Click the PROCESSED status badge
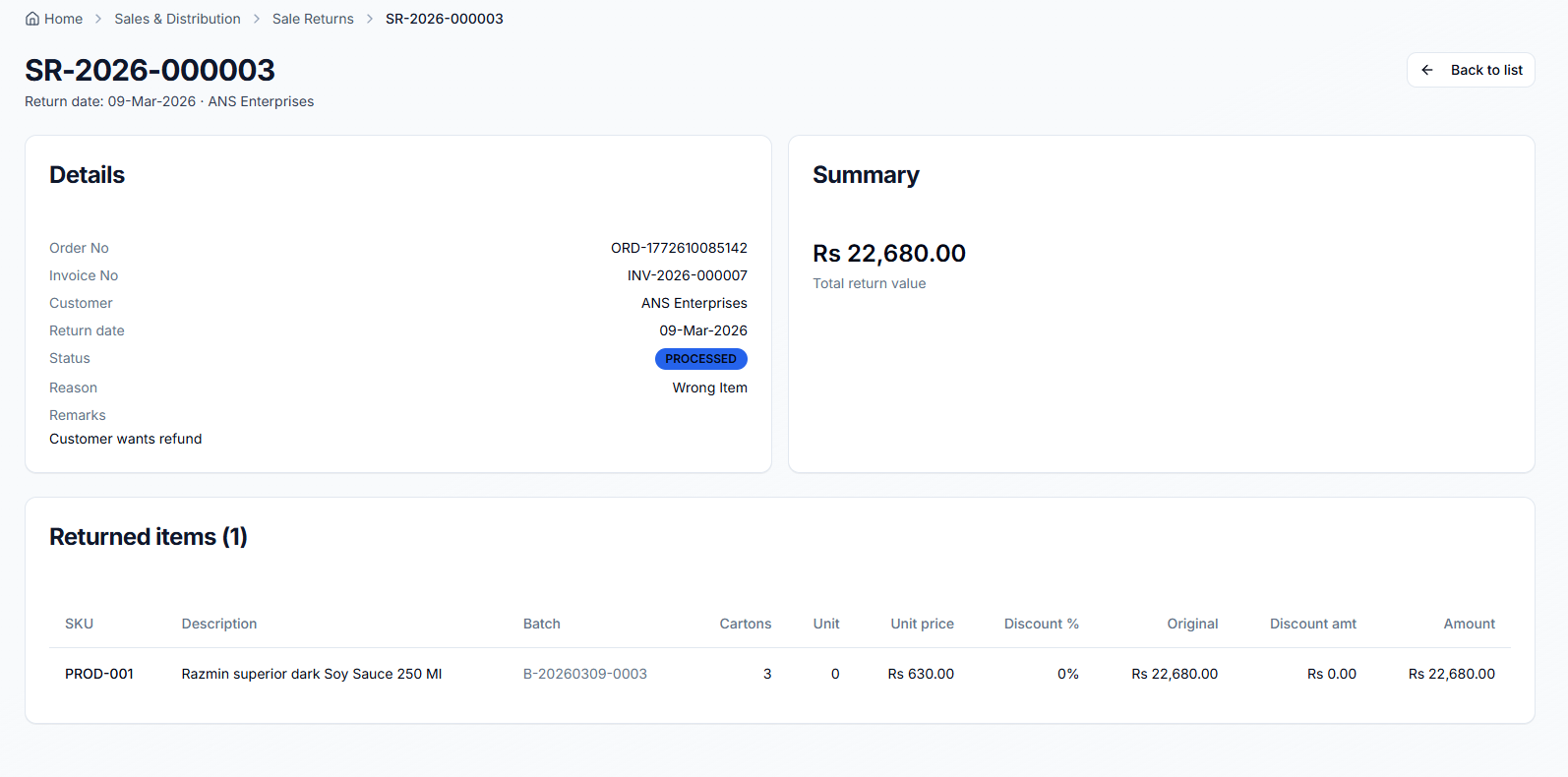1568x777 pixels. (x=700, y=359)
